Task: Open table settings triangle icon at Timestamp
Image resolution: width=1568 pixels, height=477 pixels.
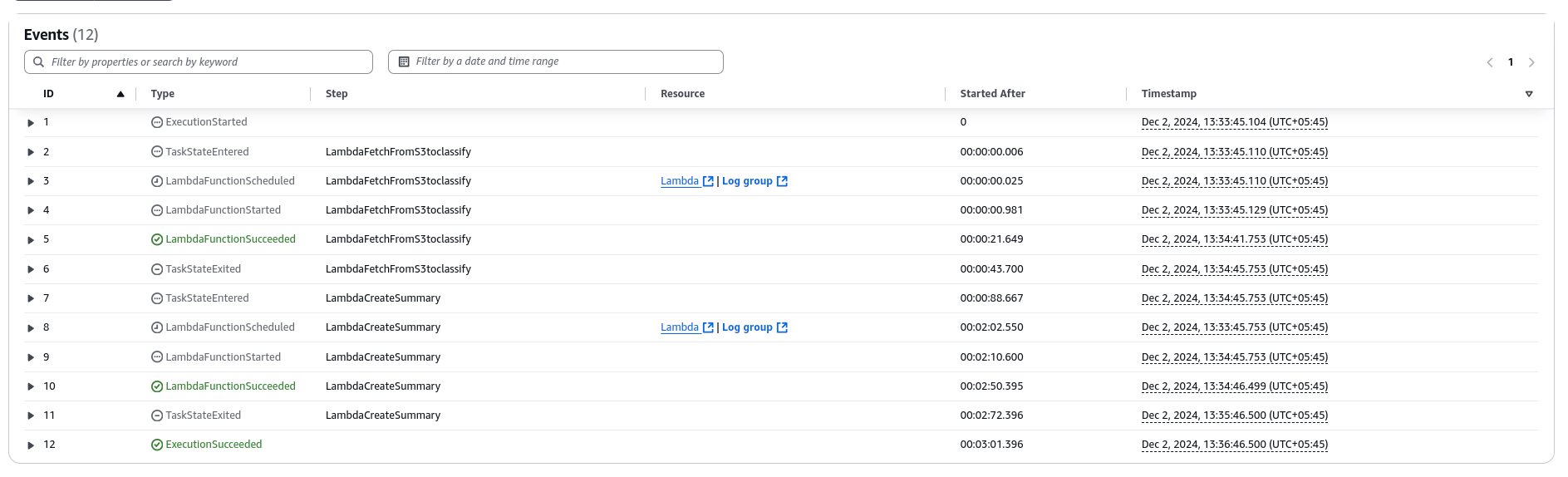Action: coord(1529,94)
